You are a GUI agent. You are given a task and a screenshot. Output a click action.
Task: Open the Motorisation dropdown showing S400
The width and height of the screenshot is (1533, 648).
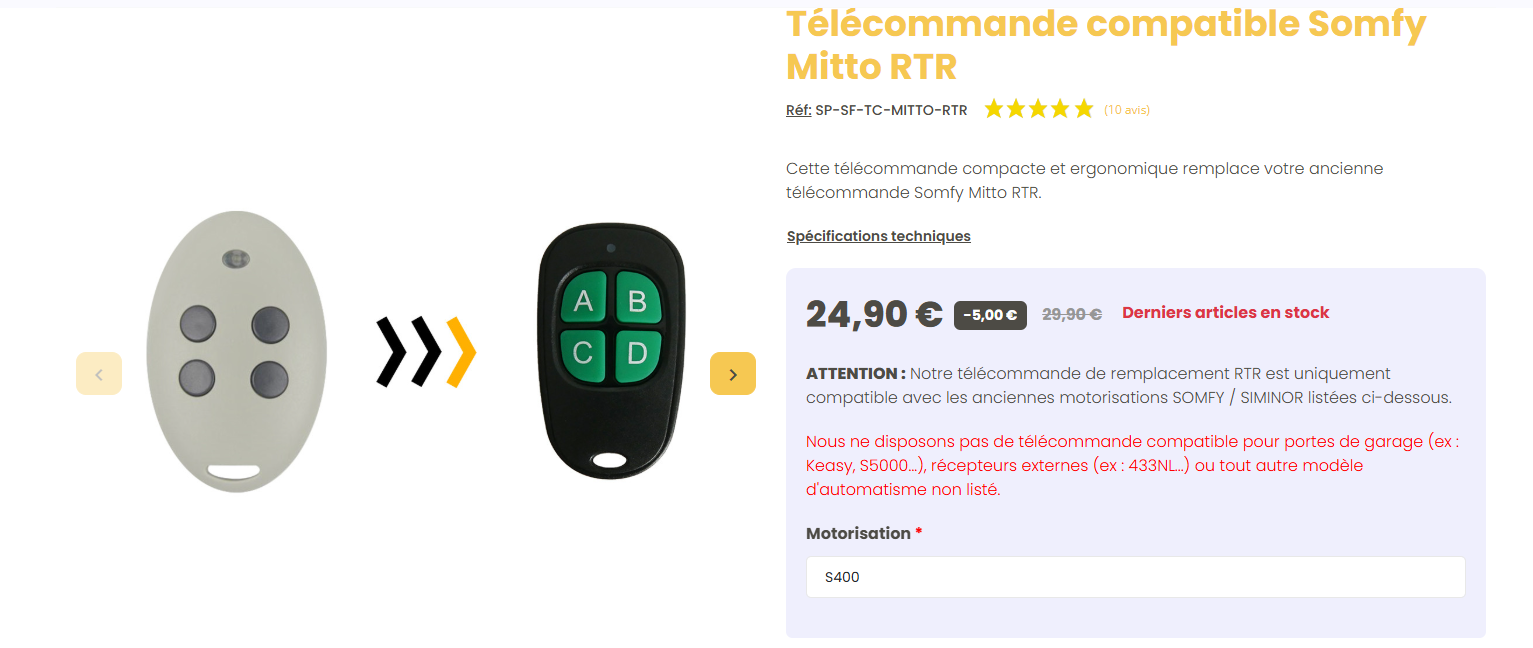1135,577
